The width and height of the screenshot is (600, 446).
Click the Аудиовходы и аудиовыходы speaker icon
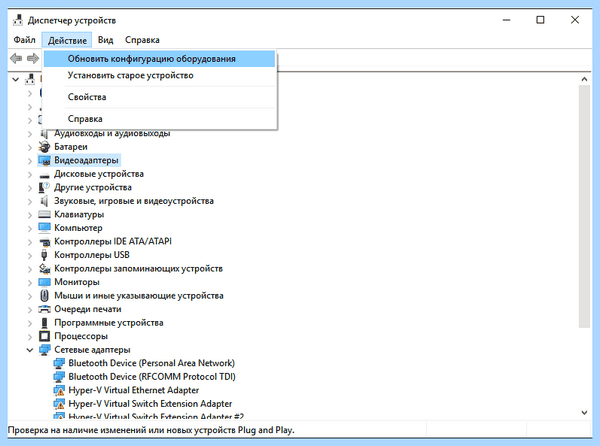point(44,133)
